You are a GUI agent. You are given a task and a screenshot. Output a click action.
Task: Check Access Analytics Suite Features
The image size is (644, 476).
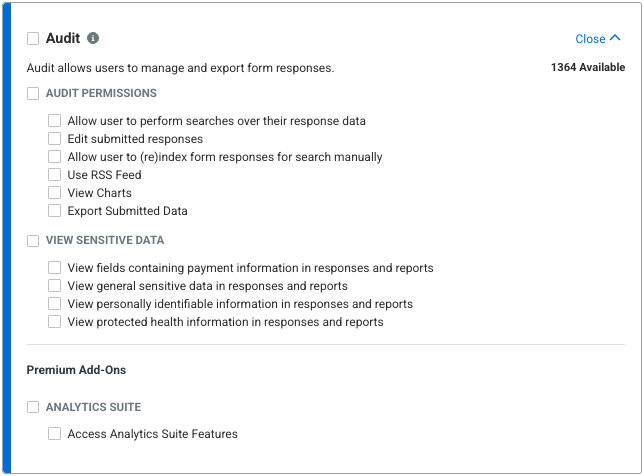tap(55, 434)
